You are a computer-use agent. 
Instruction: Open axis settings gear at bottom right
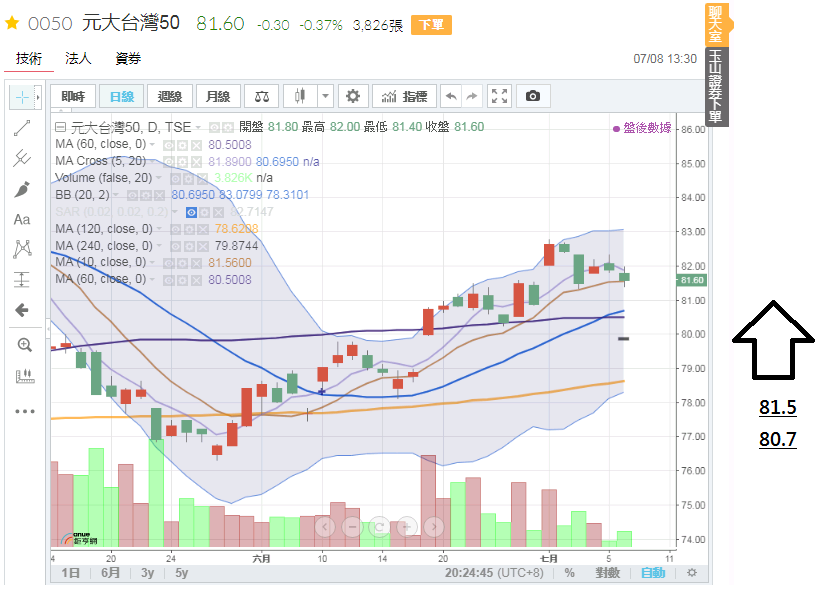[x=692, y=572]
